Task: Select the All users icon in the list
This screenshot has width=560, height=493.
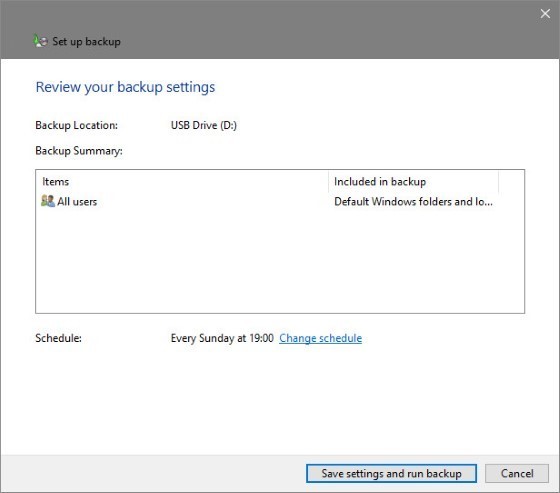Action: click(x=48, y=201)
